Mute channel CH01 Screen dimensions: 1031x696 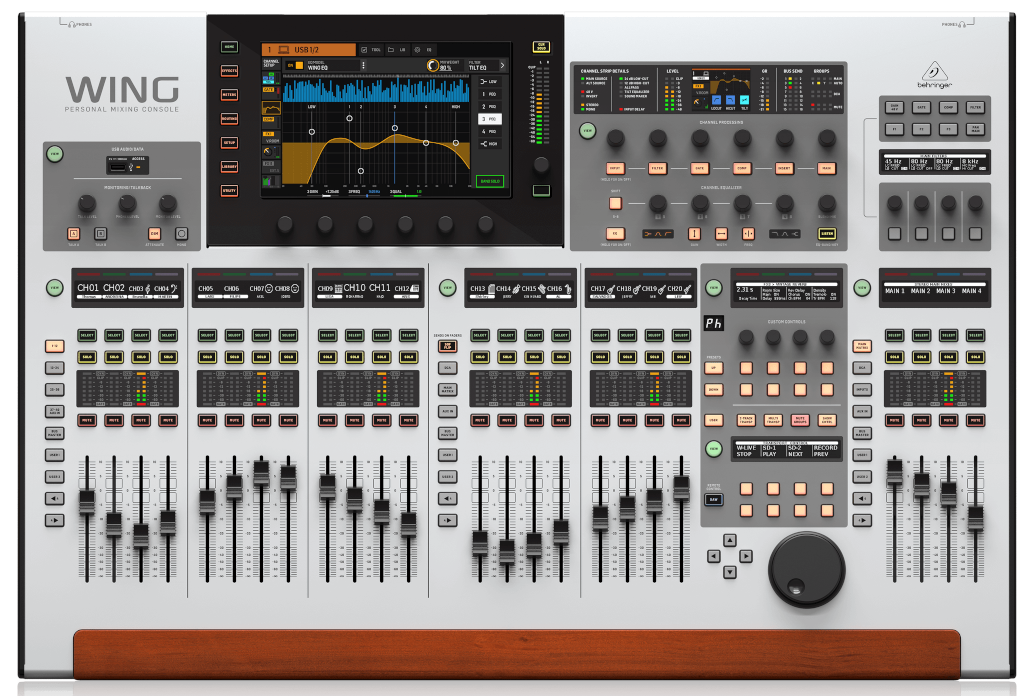click(86, 421)
